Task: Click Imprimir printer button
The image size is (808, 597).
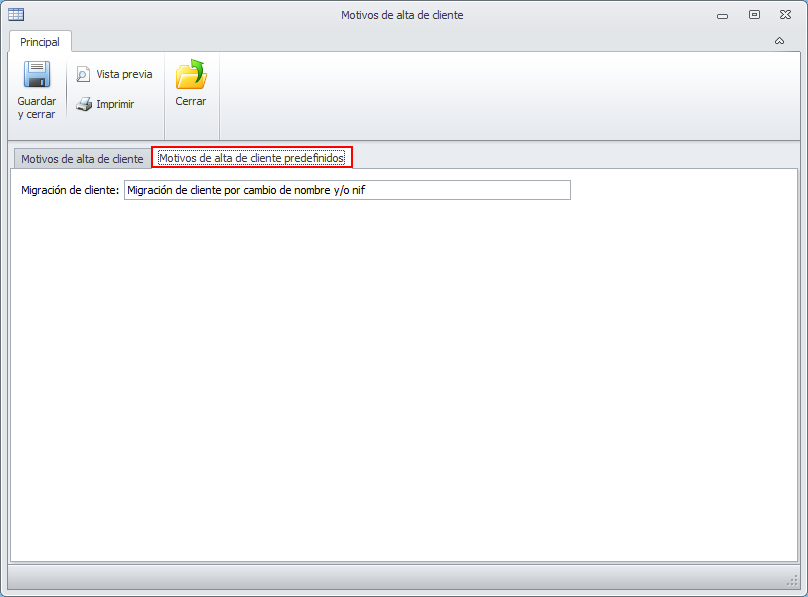Action: (105, 104)
